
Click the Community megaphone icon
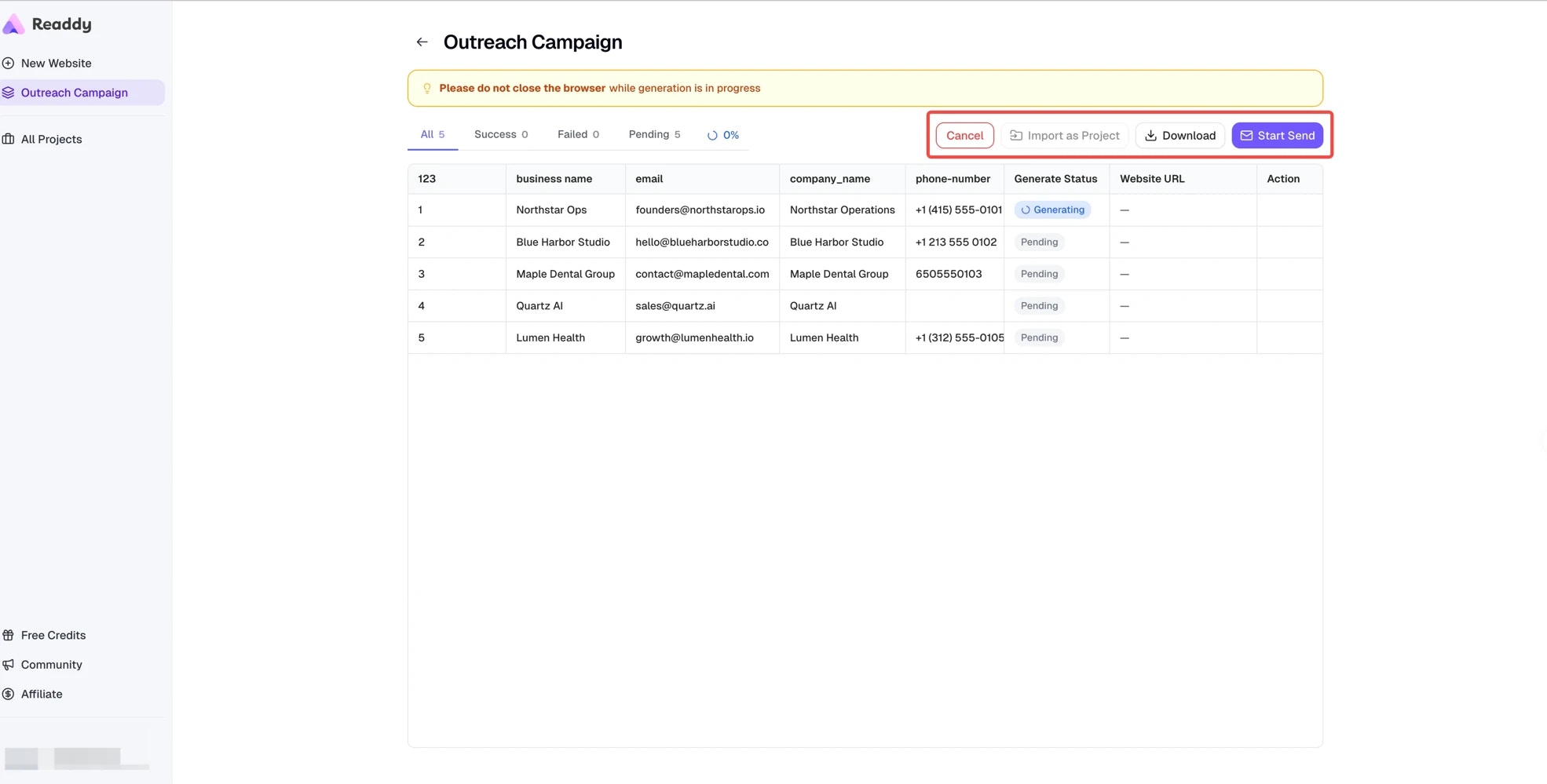9,665
